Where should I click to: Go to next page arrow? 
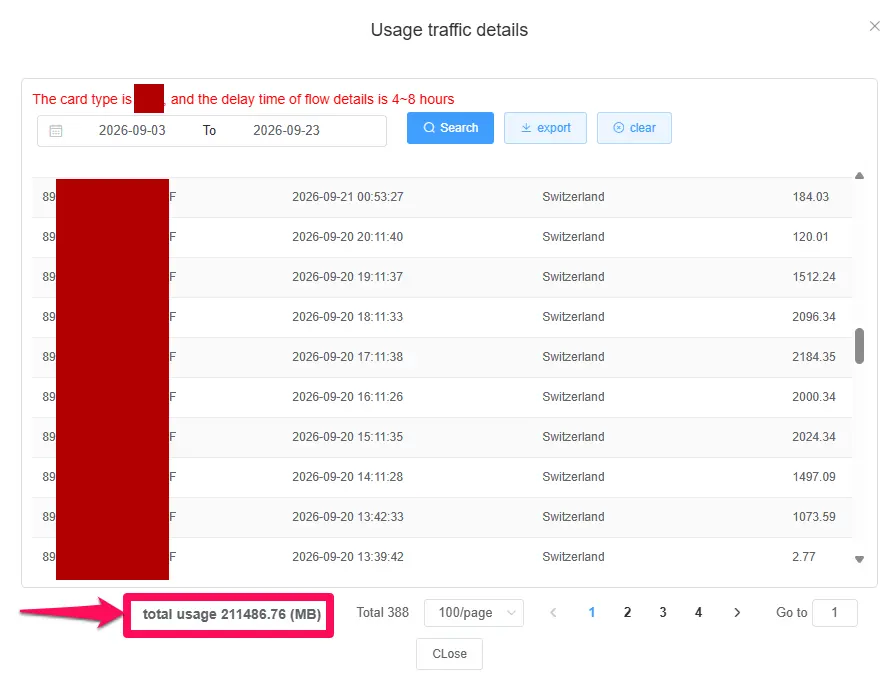tap(737, 613)
